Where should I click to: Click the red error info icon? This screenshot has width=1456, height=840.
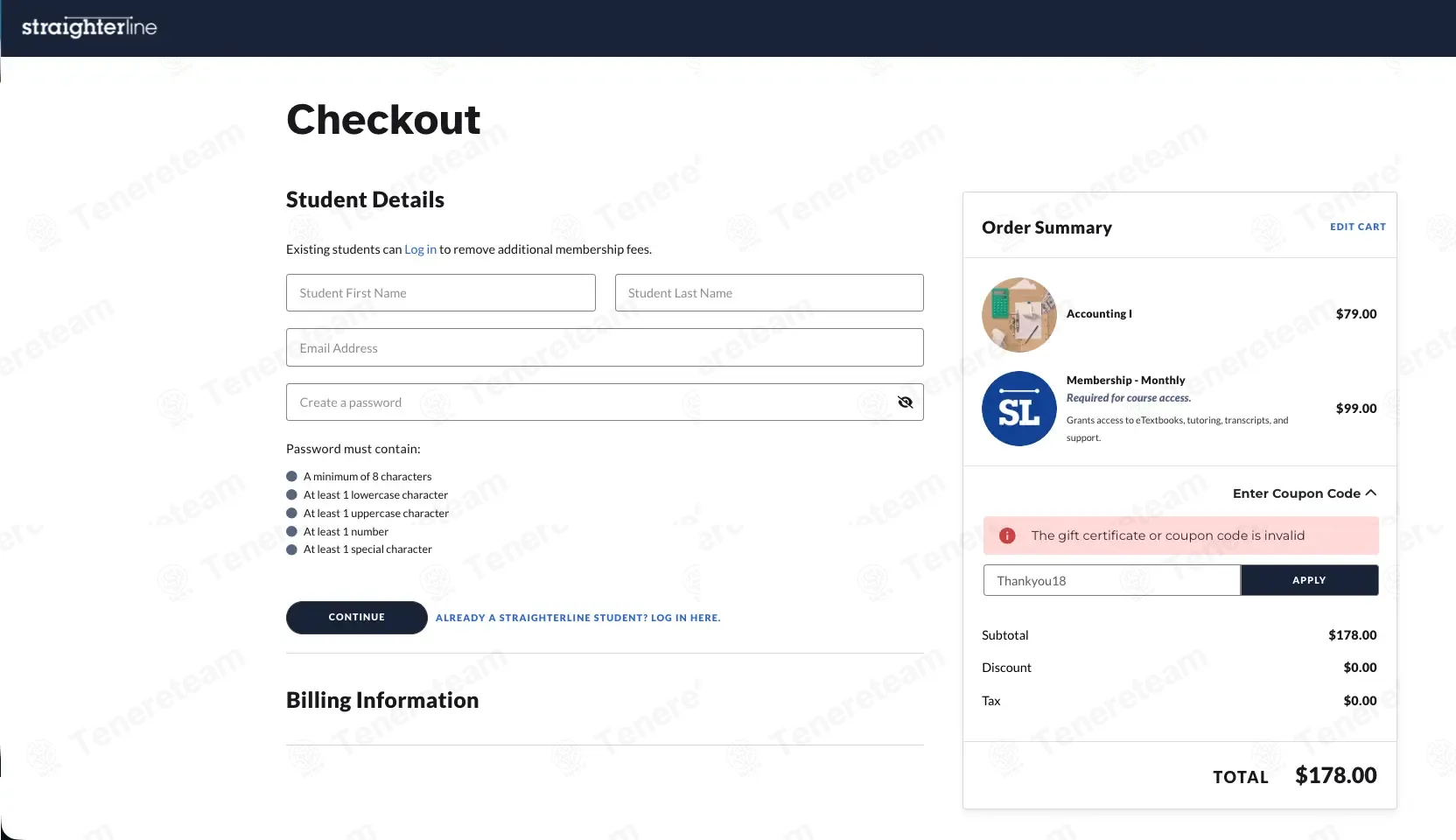[1007, 535]
